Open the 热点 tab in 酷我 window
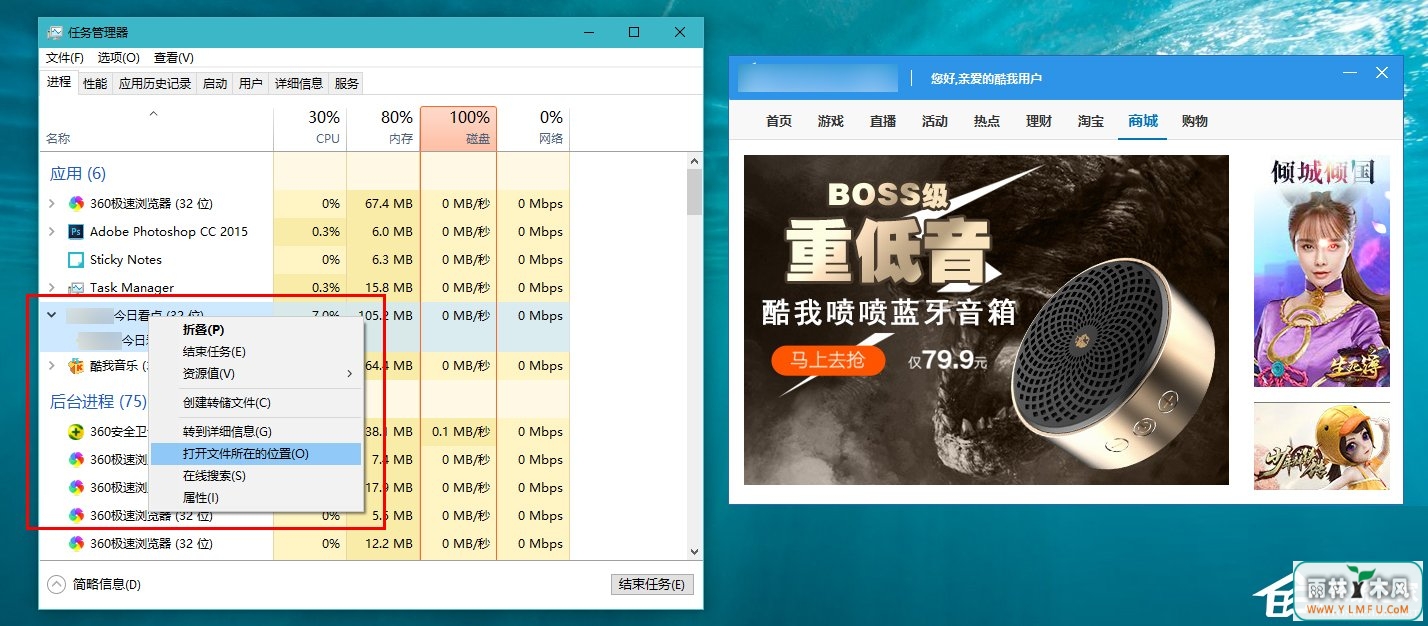 click(x=987, y=121)
